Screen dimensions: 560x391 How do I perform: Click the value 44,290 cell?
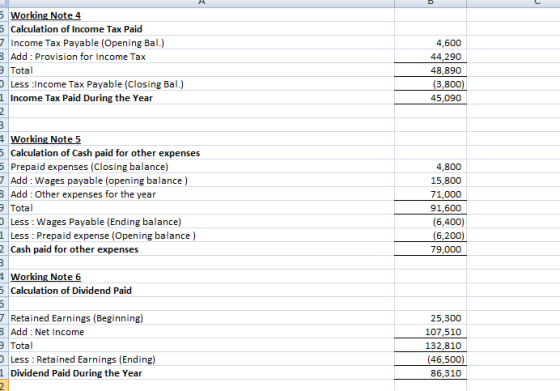(x=430, y=57)
